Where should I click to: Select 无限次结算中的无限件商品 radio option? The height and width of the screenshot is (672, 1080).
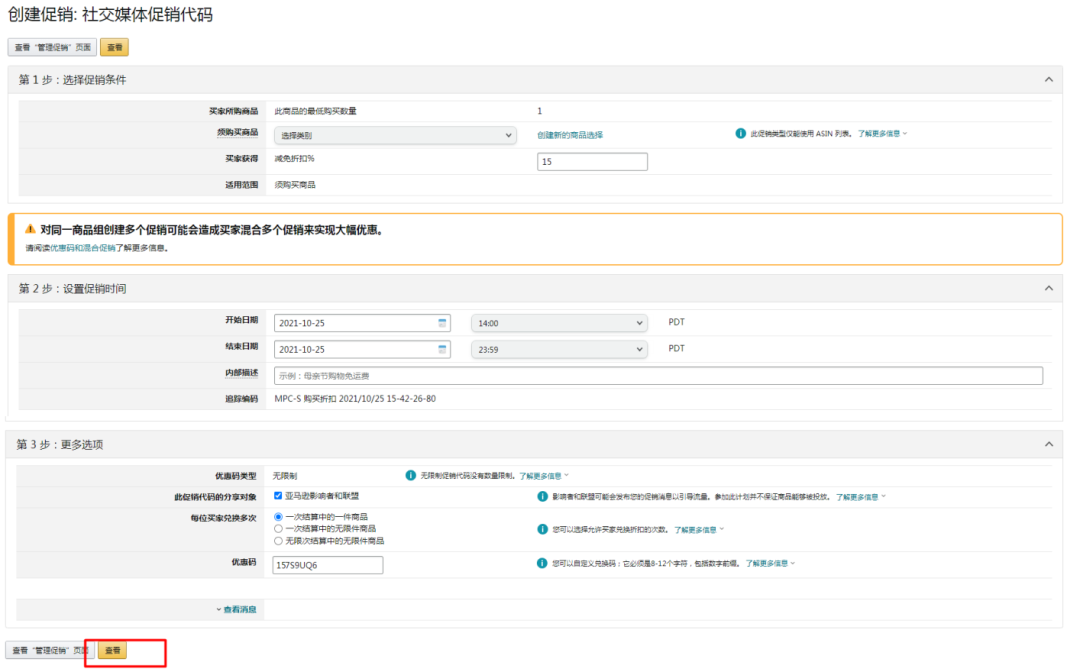[x=278, y=540]
